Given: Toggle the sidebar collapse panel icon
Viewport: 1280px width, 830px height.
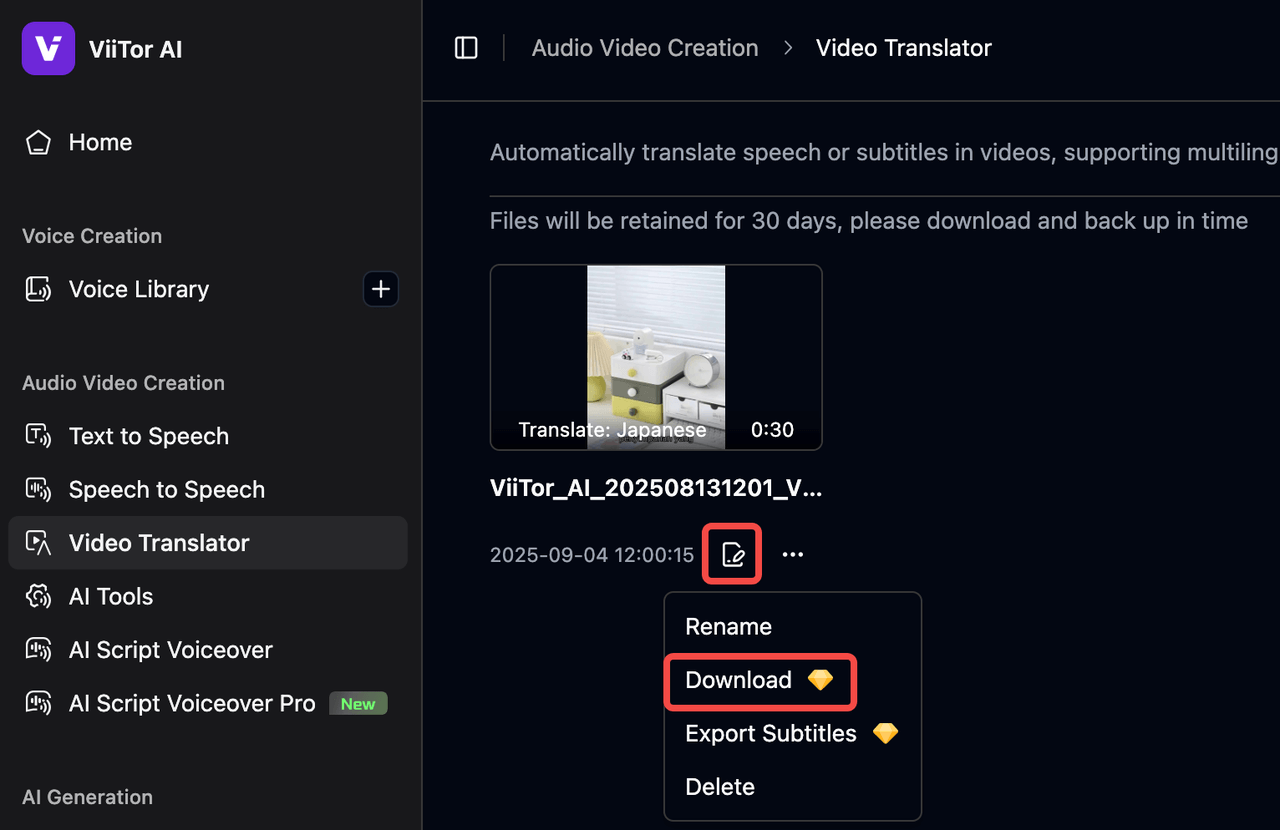Looking at the screenshot, I should (466, 48).
